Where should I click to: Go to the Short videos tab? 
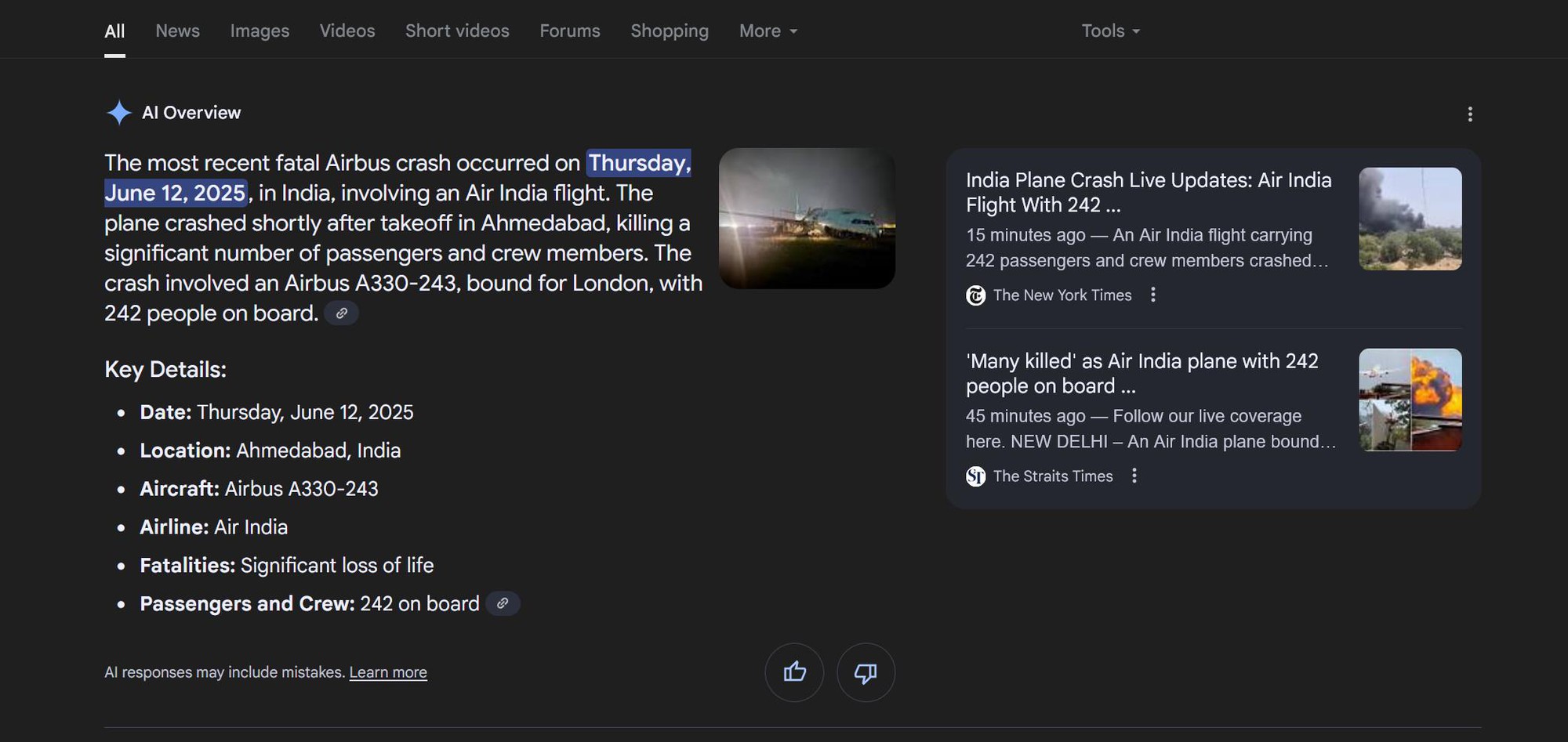457,31
